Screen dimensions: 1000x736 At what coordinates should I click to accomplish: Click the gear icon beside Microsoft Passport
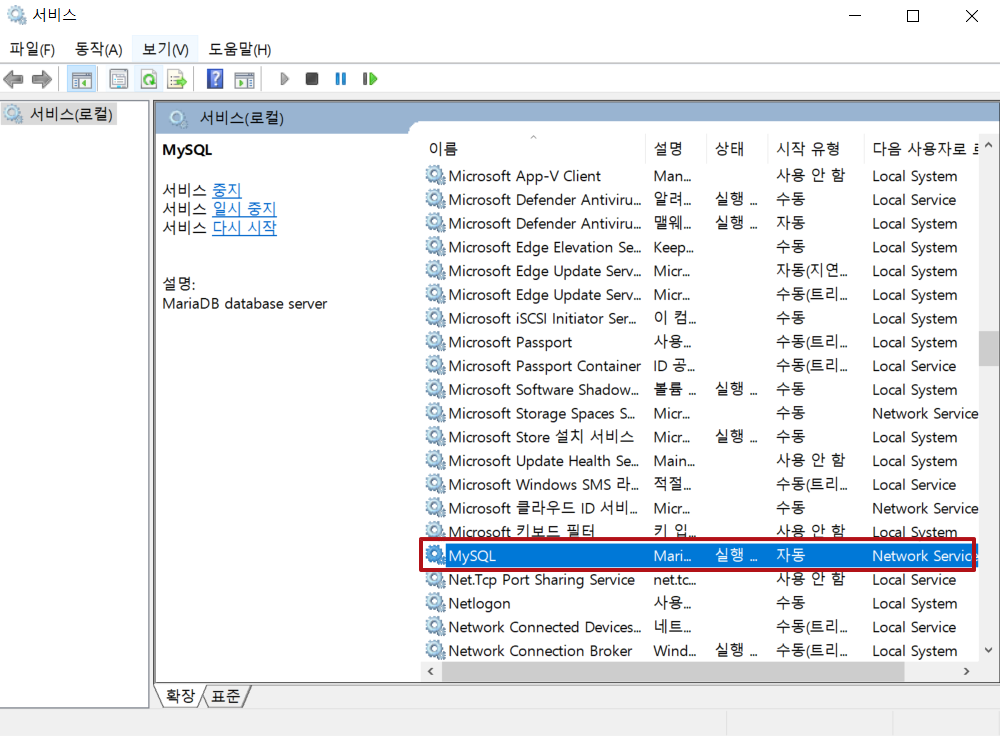tap(436, 341)
